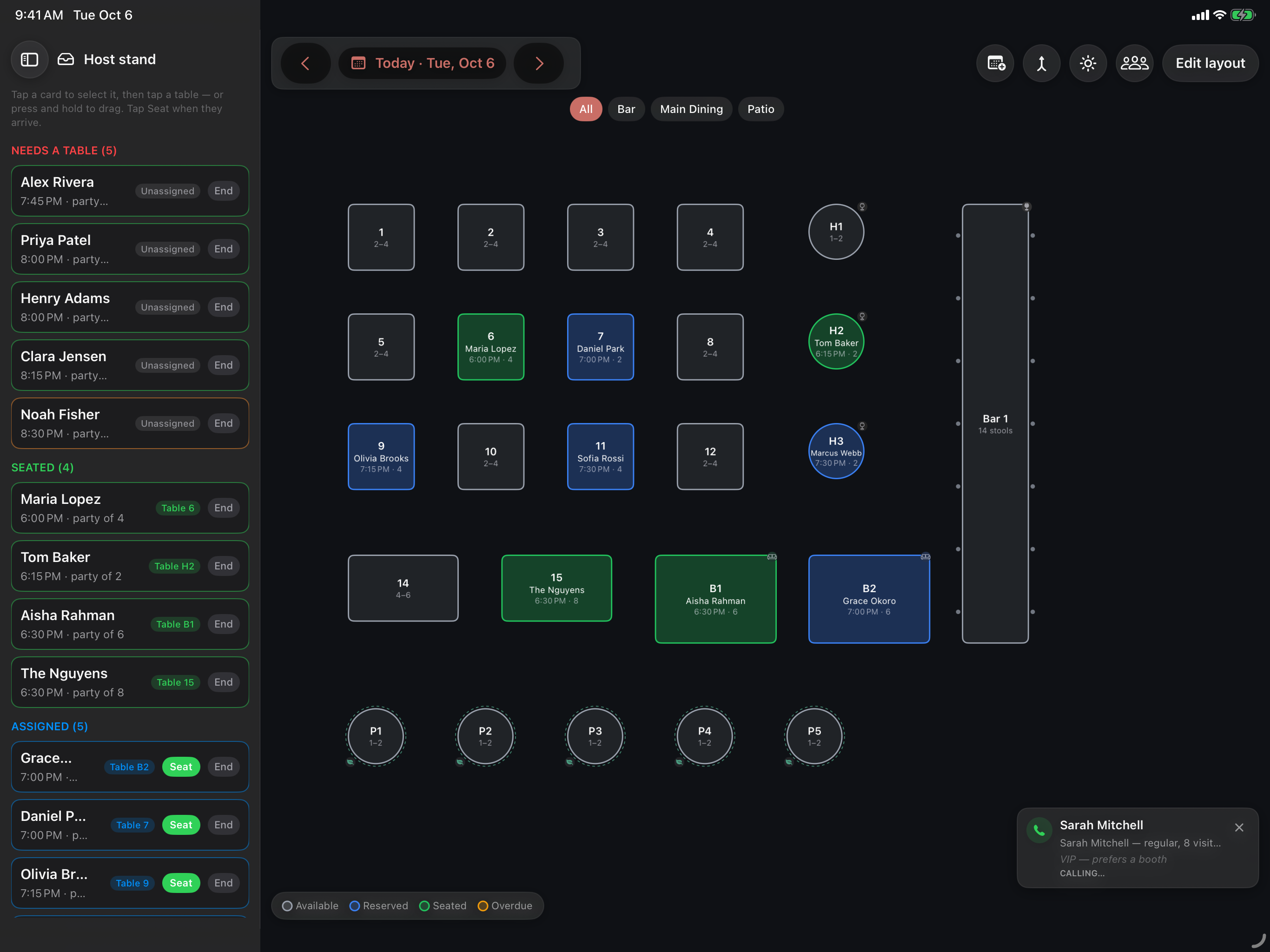Click the Overdue legend indicator
1270x952 pixels.
[505, 906]
